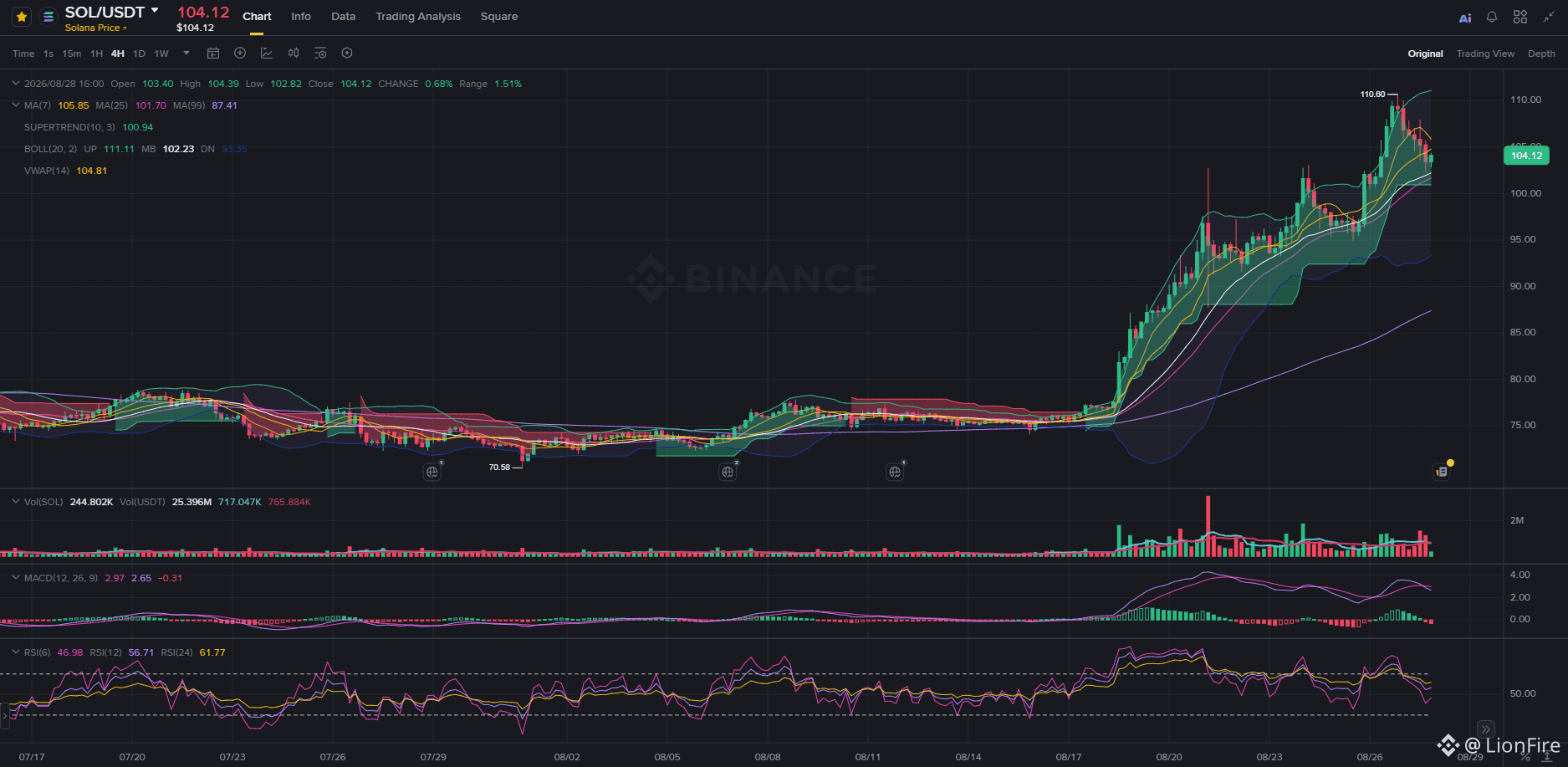The image size is (1568, 767).
Task: Click the Vol(USDT) volume label
Action: point(142,502)
